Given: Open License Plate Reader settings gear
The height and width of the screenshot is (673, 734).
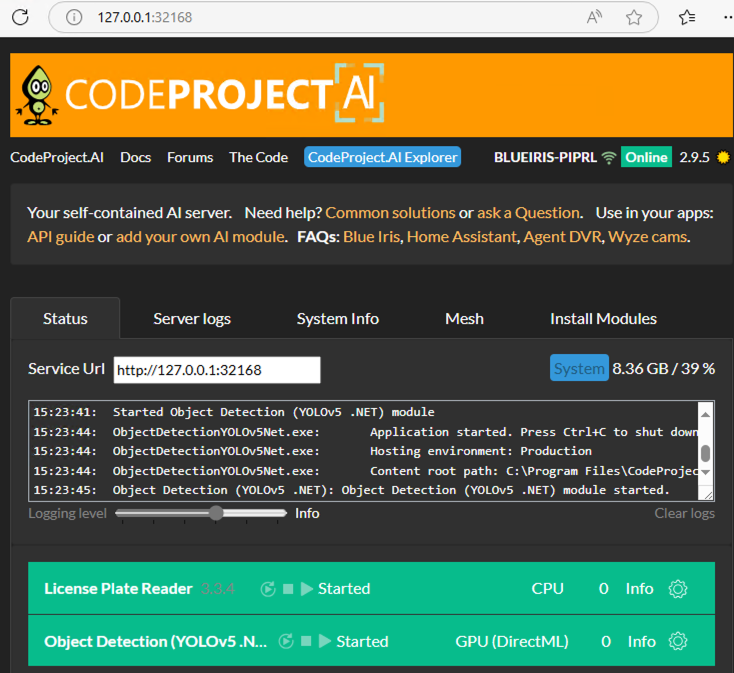Looking at the screenshot, I should click(678, 589).
